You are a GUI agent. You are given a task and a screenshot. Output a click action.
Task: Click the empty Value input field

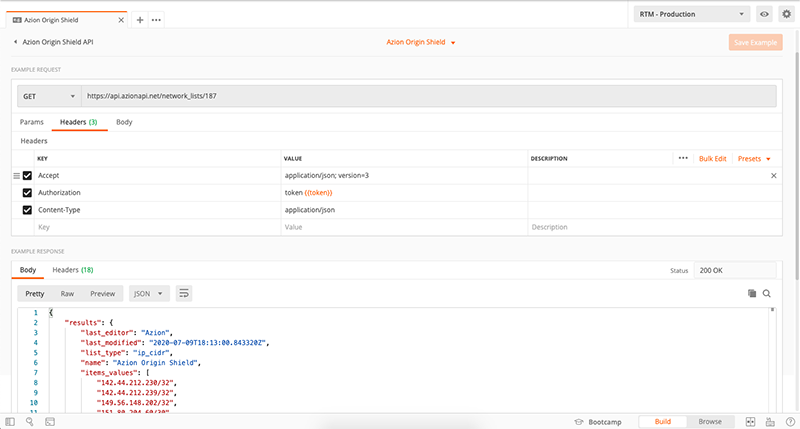pyautogui.click(x=404, y=227)
